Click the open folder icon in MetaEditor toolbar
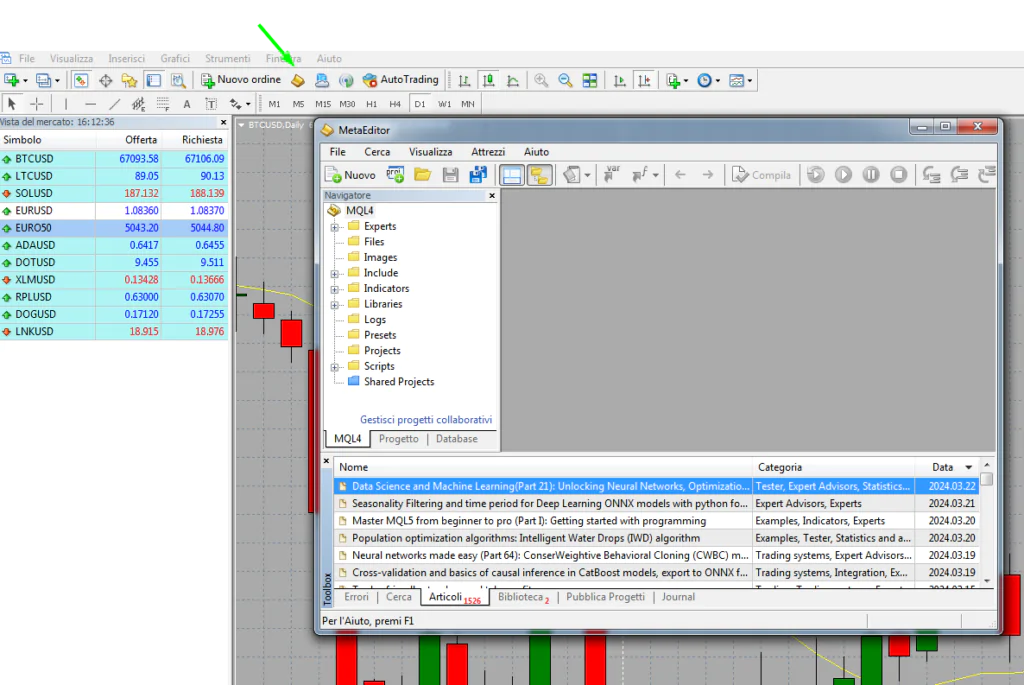 [x=423, y=175]
